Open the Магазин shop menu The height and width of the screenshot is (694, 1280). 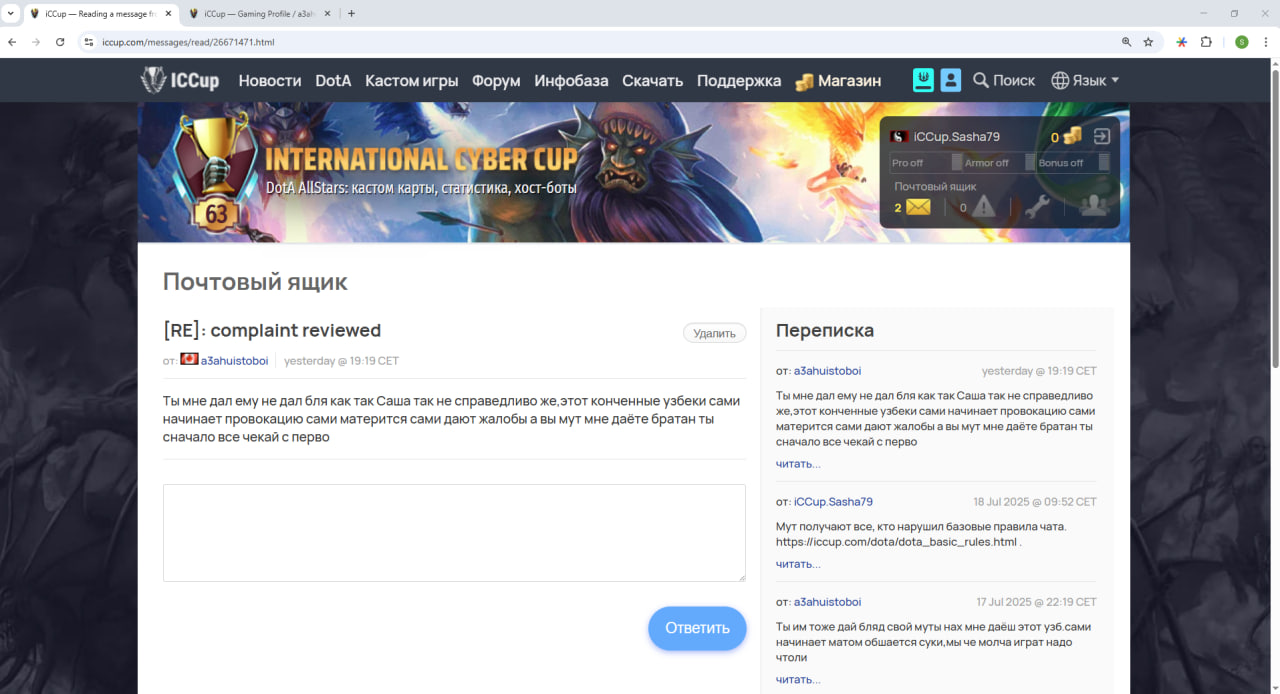point(838,80)
